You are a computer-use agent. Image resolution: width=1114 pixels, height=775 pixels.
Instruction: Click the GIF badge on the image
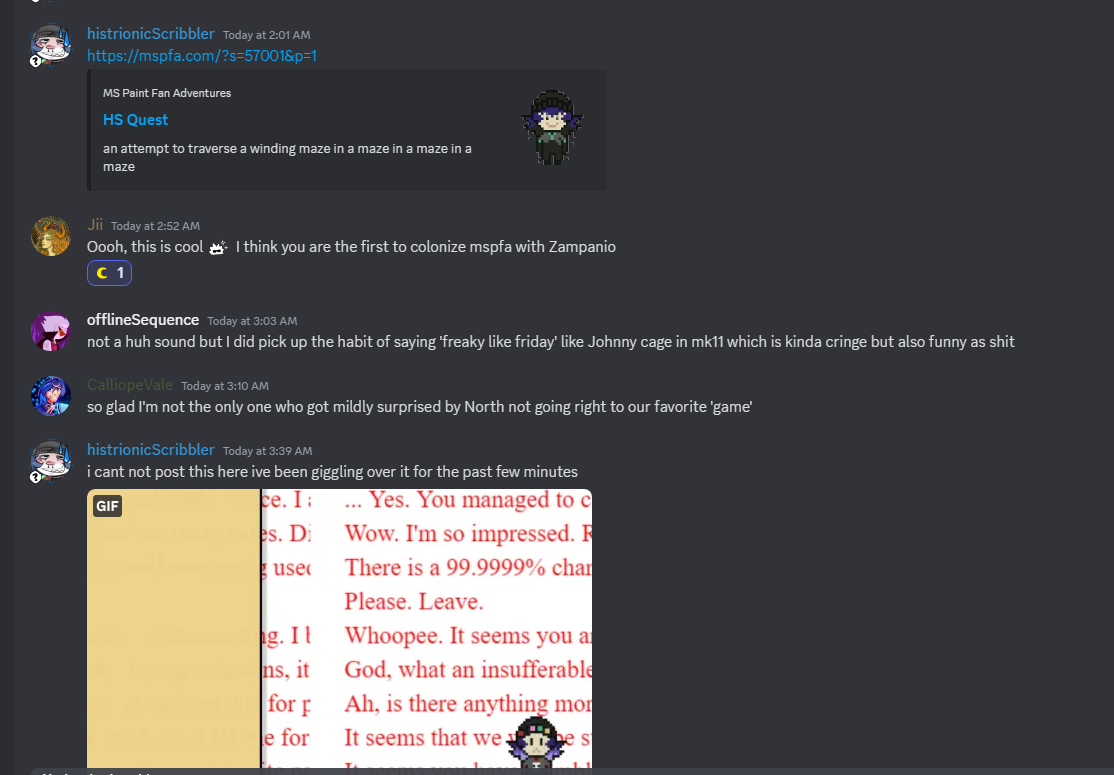tap(107, 506)
